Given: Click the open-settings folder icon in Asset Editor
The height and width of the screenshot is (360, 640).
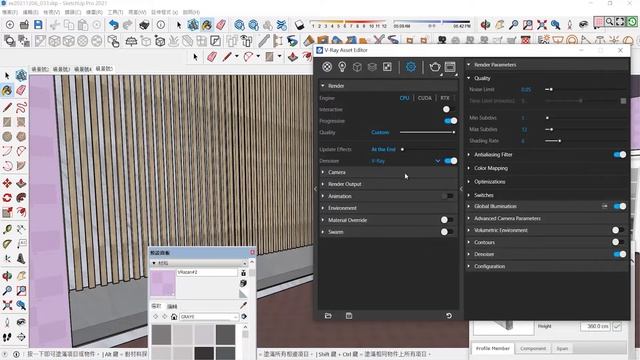Looking at the screenshot, I should point(328,316).
